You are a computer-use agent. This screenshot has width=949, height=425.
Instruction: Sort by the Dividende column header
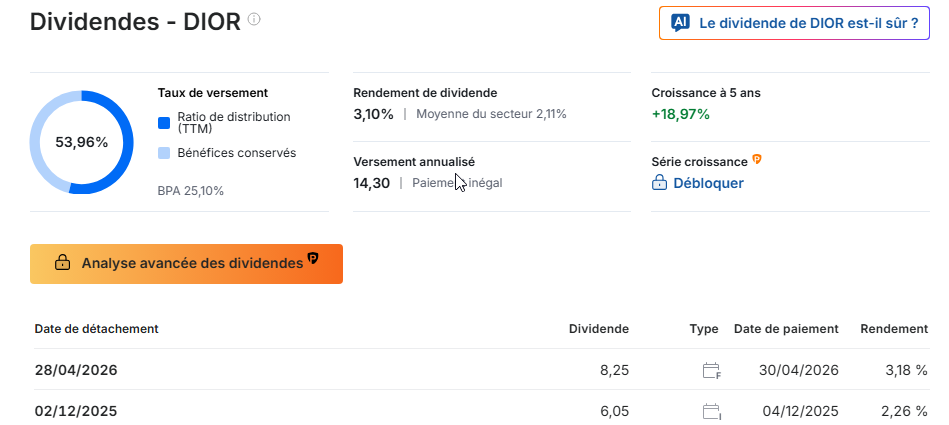click(599, 329)
